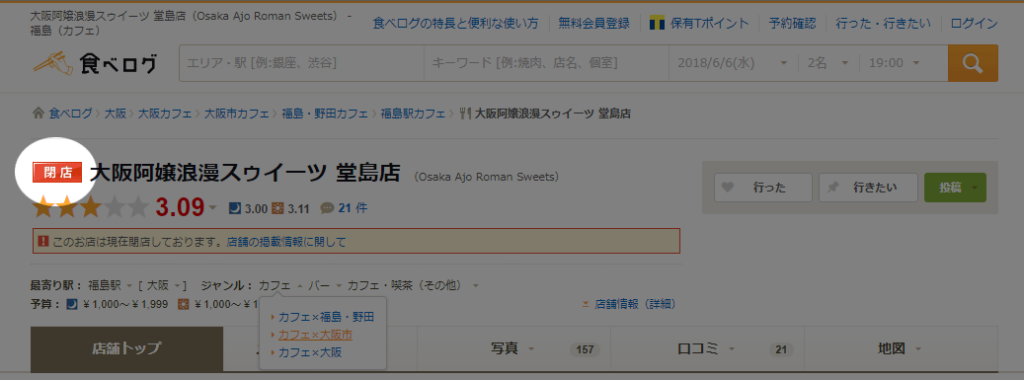Click the review comment bubble icon

327,209
